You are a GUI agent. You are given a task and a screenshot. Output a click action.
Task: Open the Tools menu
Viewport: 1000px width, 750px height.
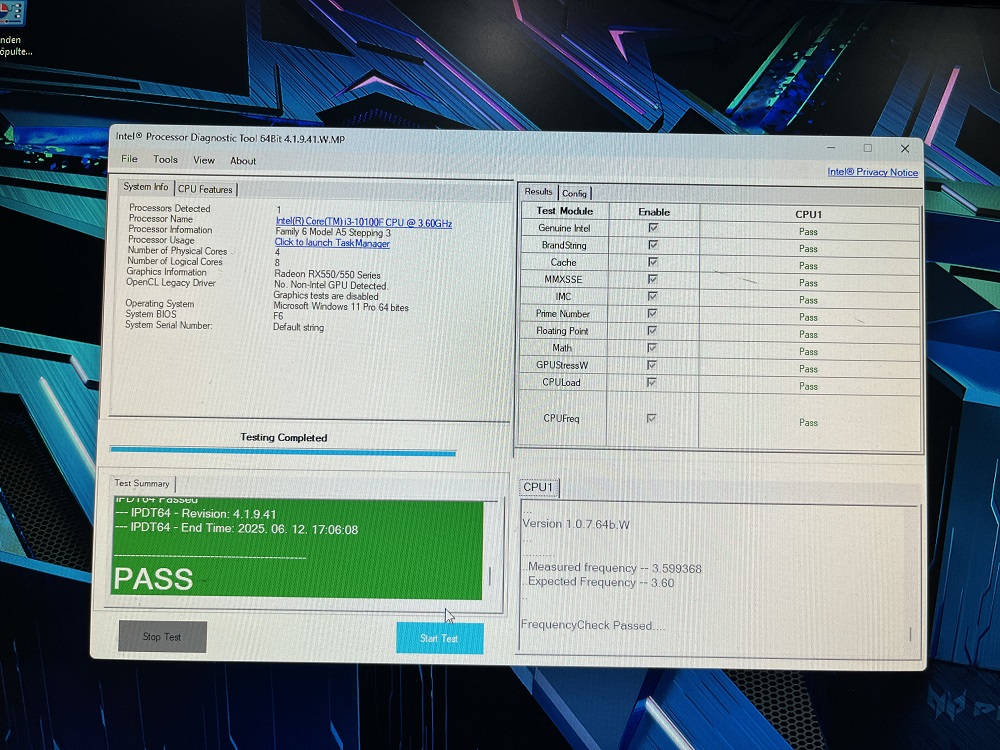point(165,159)
